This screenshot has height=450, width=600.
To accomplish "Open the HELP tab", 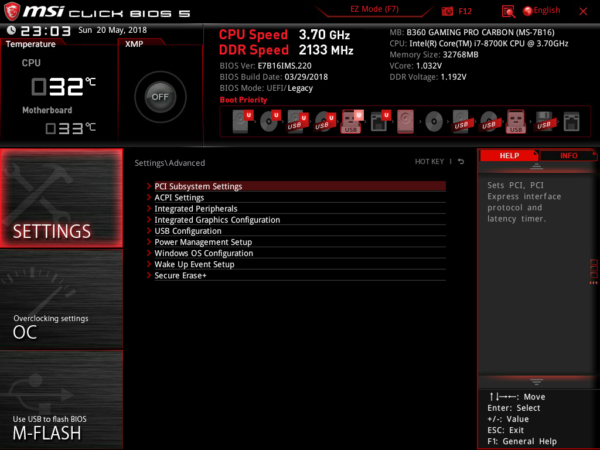I will [509, 155].
